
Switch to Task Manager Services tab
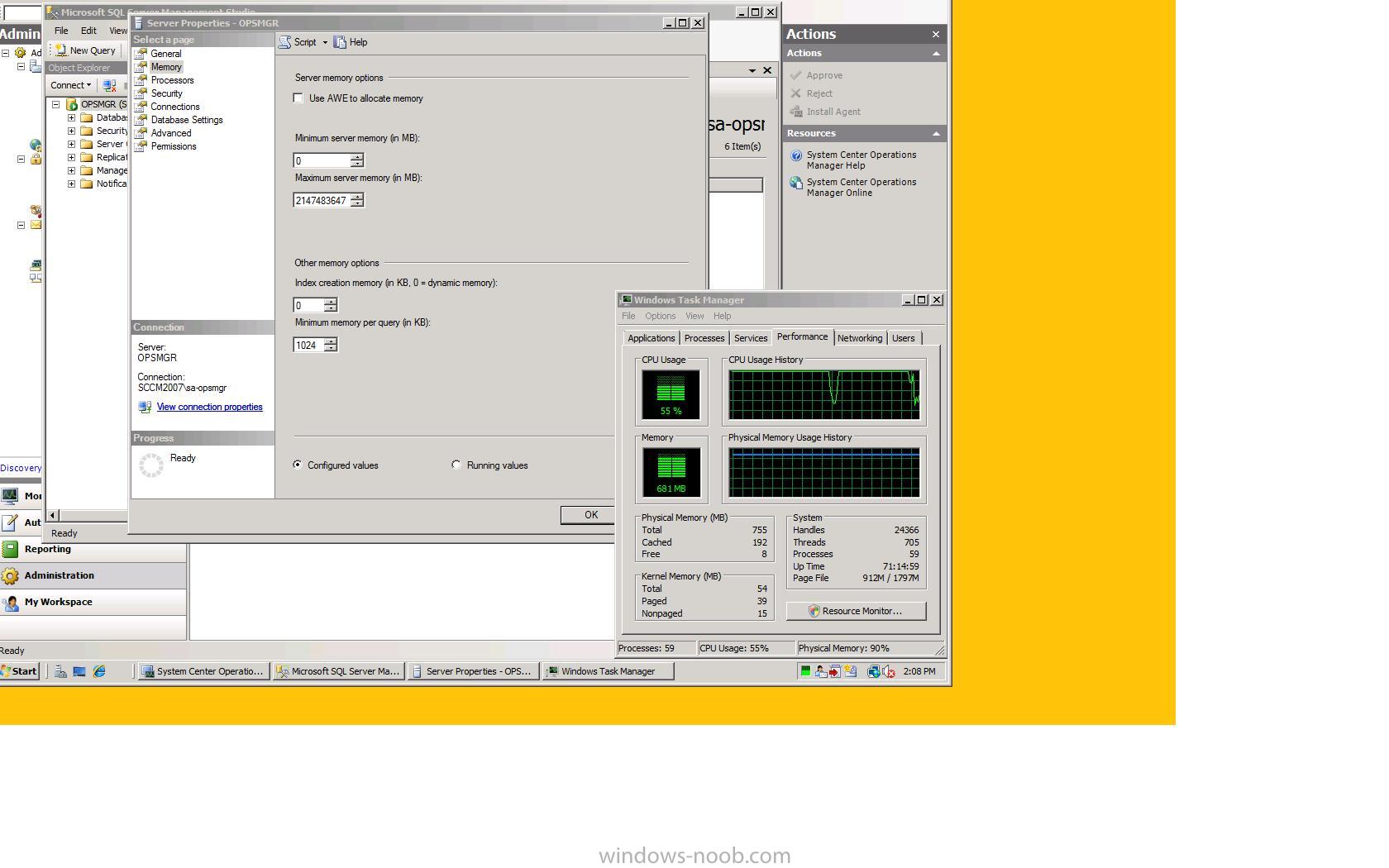tap(751, 338)
